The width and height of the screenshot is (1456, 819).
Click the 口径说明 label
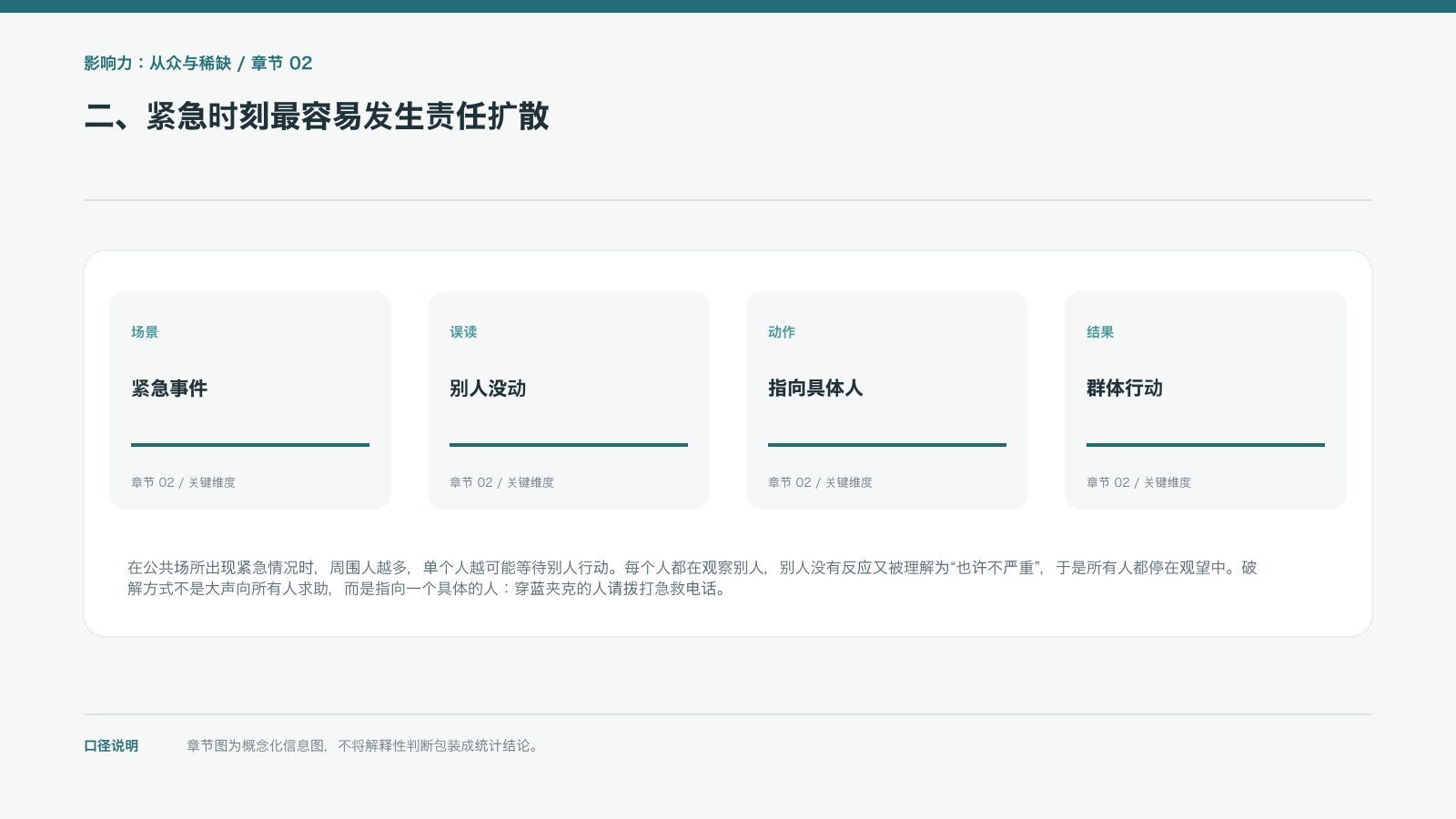(111, 746)
